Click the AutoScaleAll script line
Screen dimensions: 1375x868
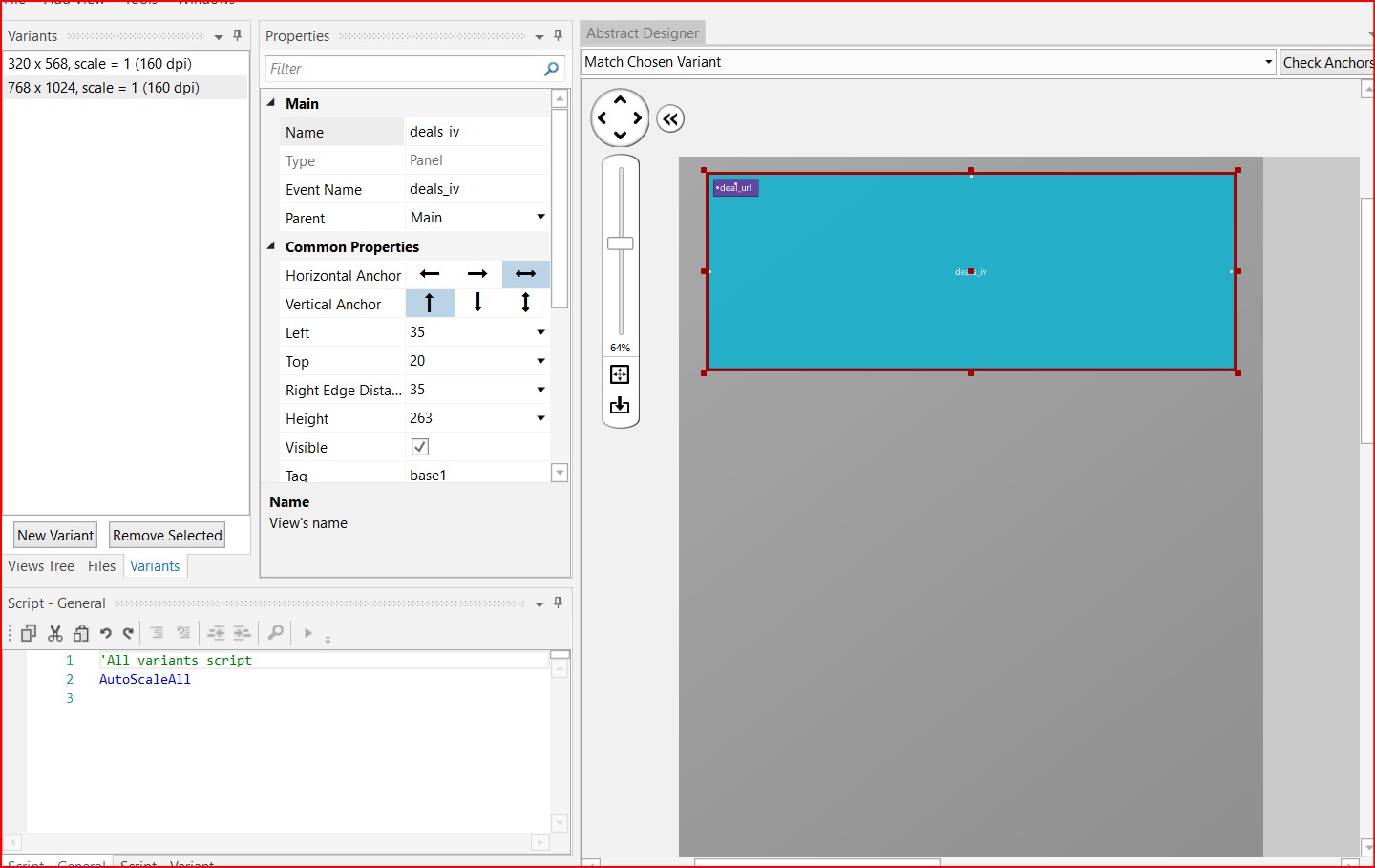coord(145,679)
